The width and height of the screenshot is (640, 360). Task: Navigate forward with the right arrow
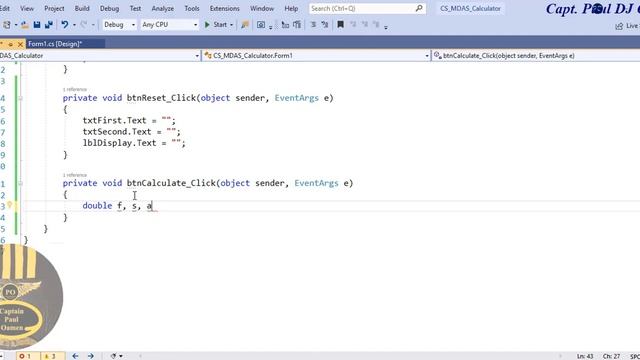point(91,356)
